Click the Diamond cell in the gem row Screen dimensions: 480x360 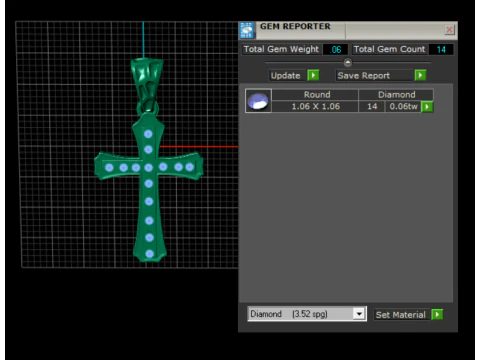[x=396, y=95]
